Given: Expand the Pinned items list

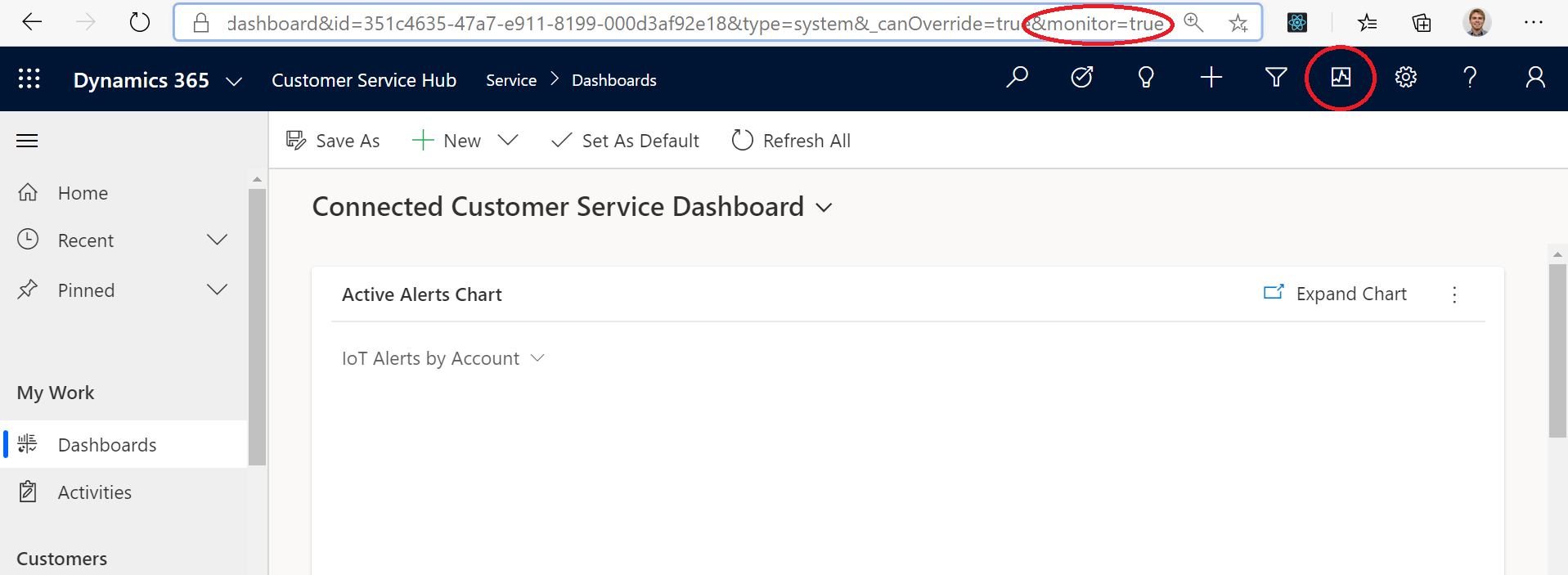Looking at the screenshot, I should click(217, 290).
